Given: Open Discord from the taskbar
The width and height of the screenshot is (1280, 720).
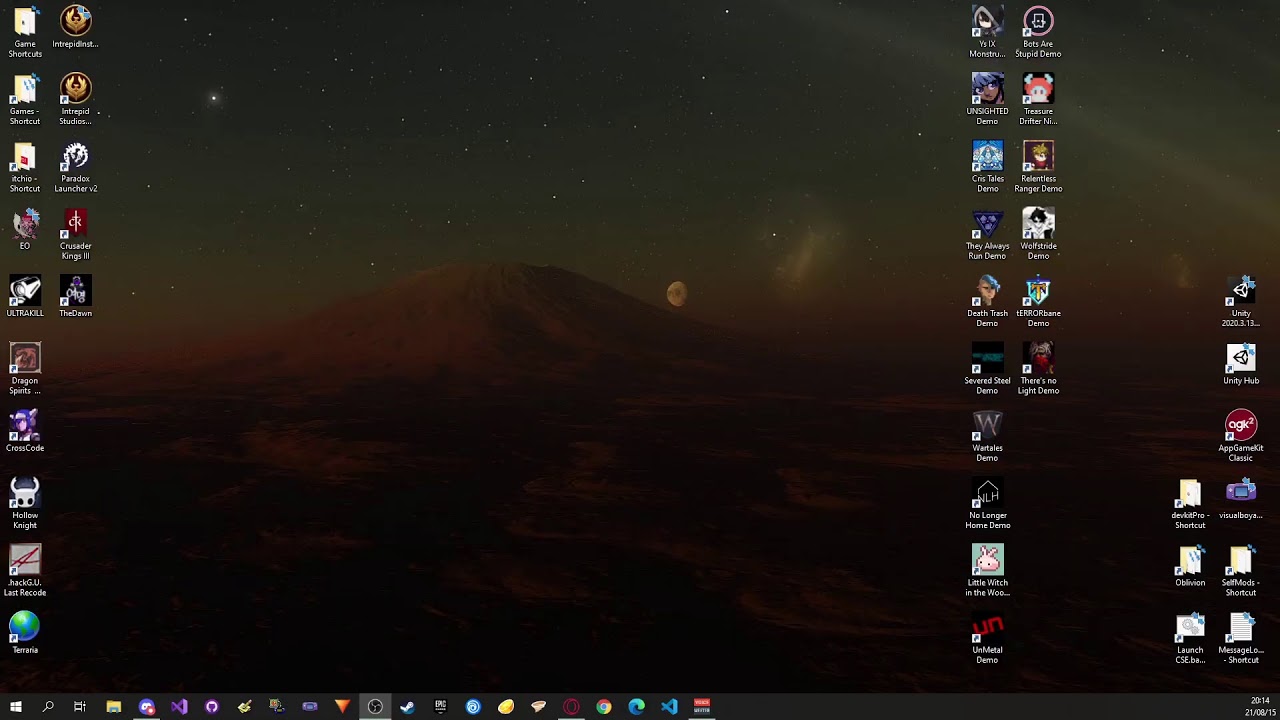Looking at the screenshot, I should click(147, 706).
